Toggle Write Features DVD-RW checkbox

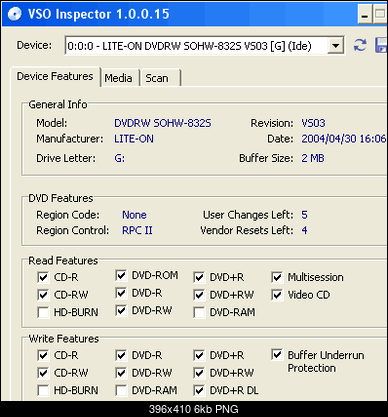coord(121,373)
